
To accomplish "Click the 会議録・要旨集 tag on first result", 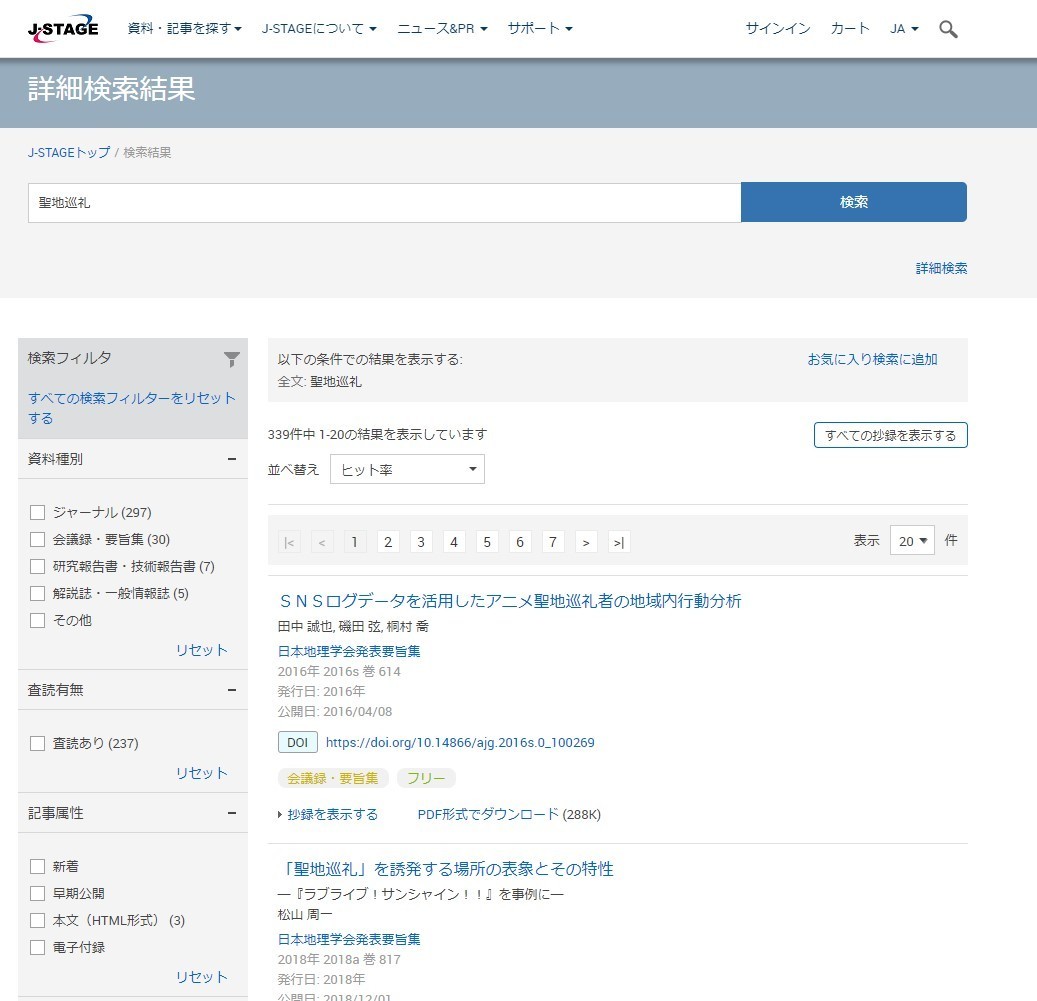I will [333, 778].
